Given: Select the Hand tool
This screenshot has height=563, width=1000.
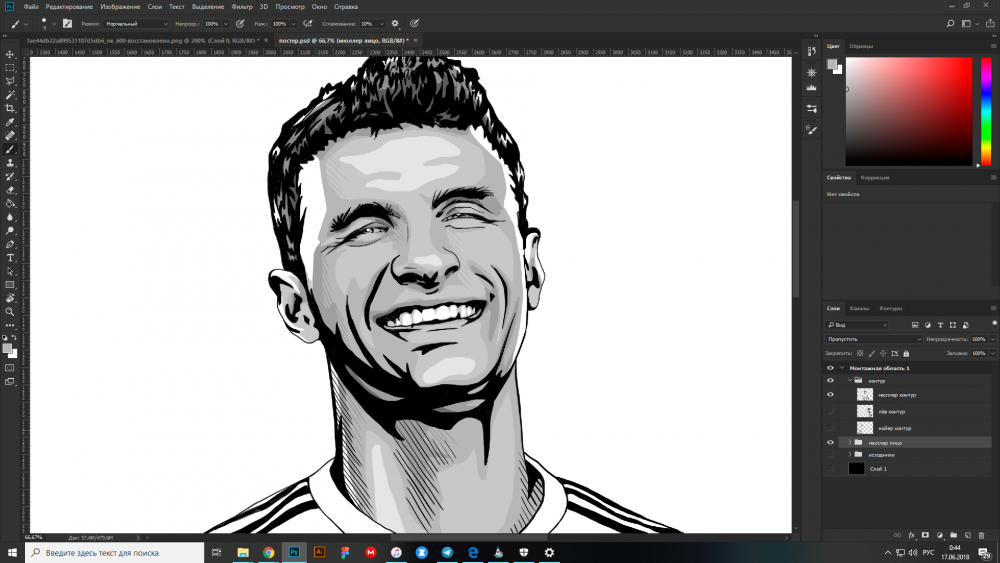Looking at the screenshot, I should (10, 298).
